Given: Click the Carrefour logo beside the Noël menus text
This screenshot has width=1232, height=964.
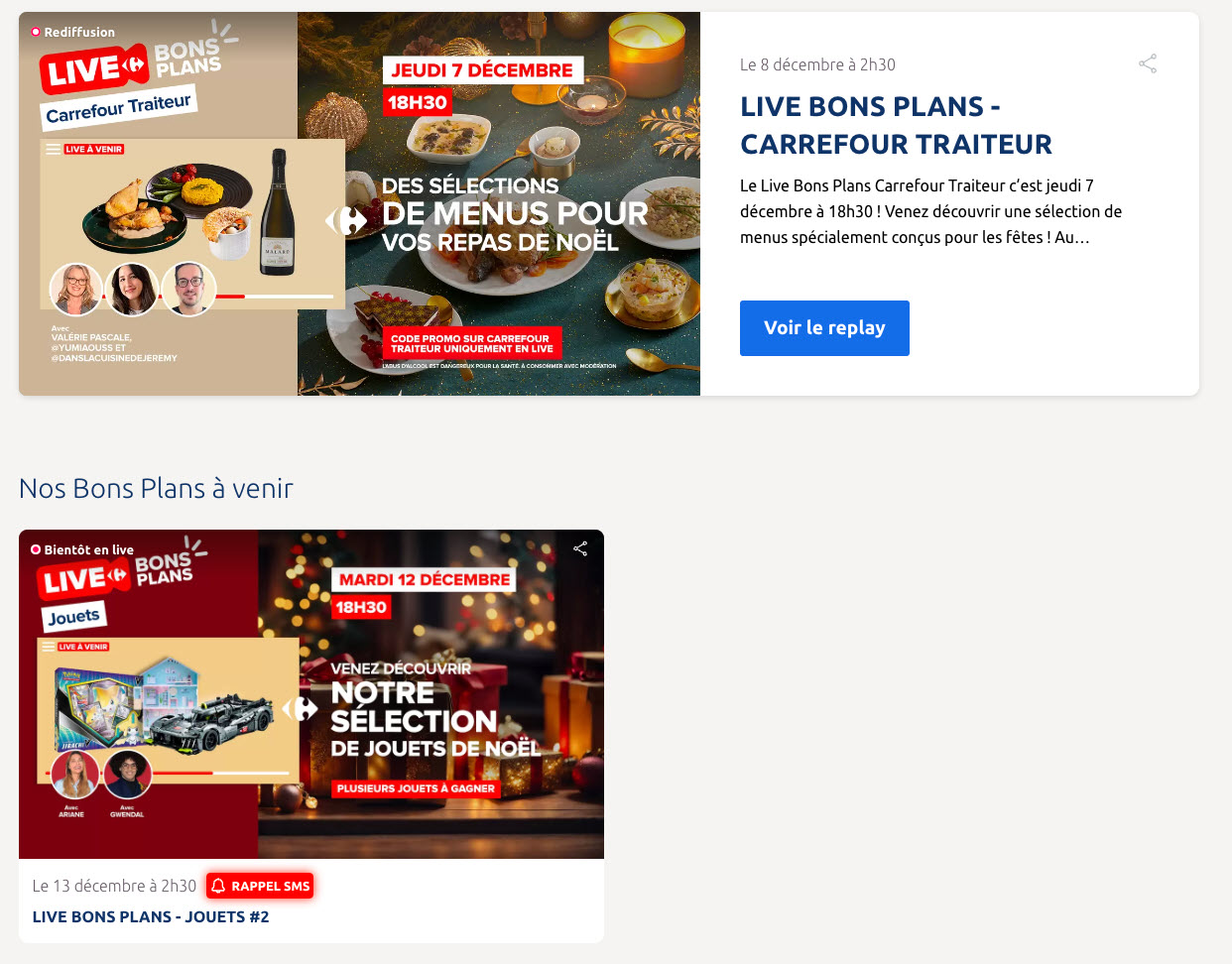Looking at the screenshot, I should [347, 220].
